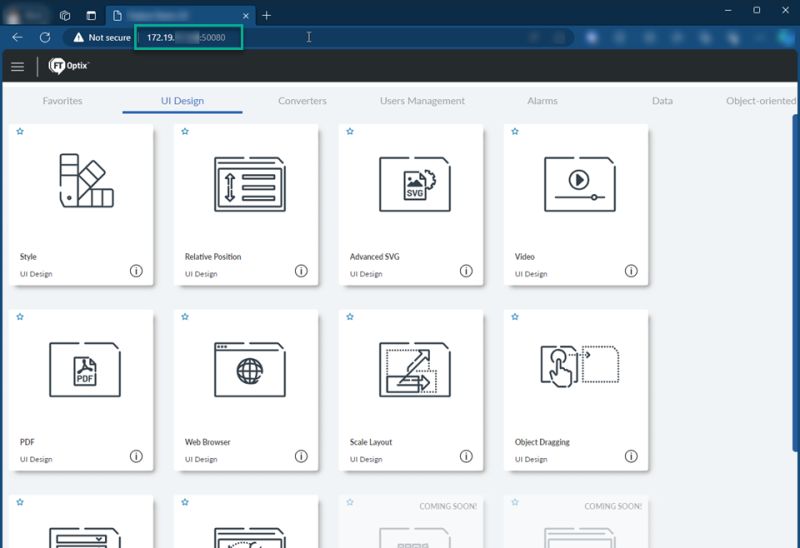Viewport: 800px width, 548px height.
Task: Open the Converters tab
Action: [x=302, y=101]
